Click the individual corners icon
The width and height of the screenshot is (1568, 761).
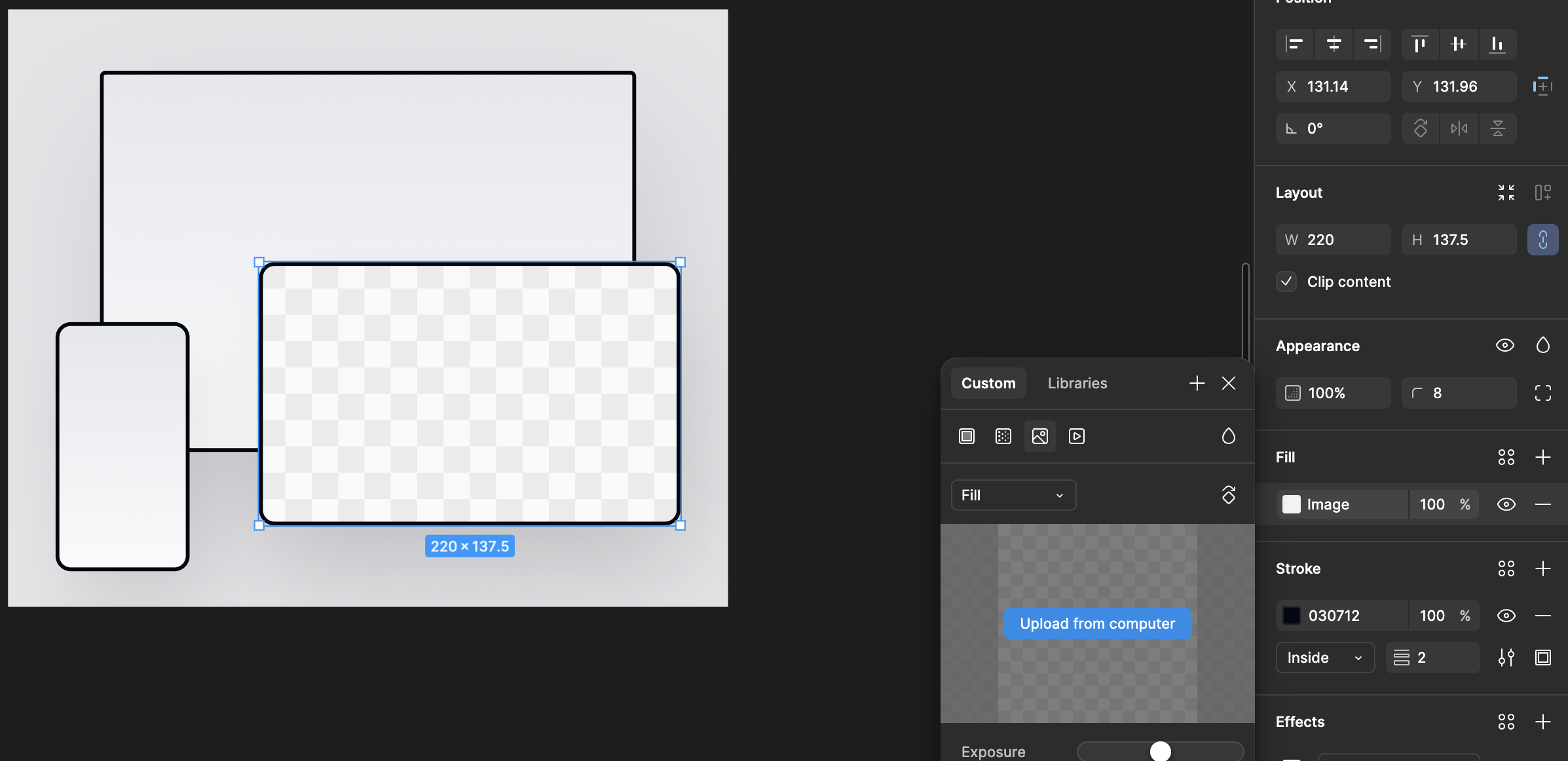tap(1542, 393)
